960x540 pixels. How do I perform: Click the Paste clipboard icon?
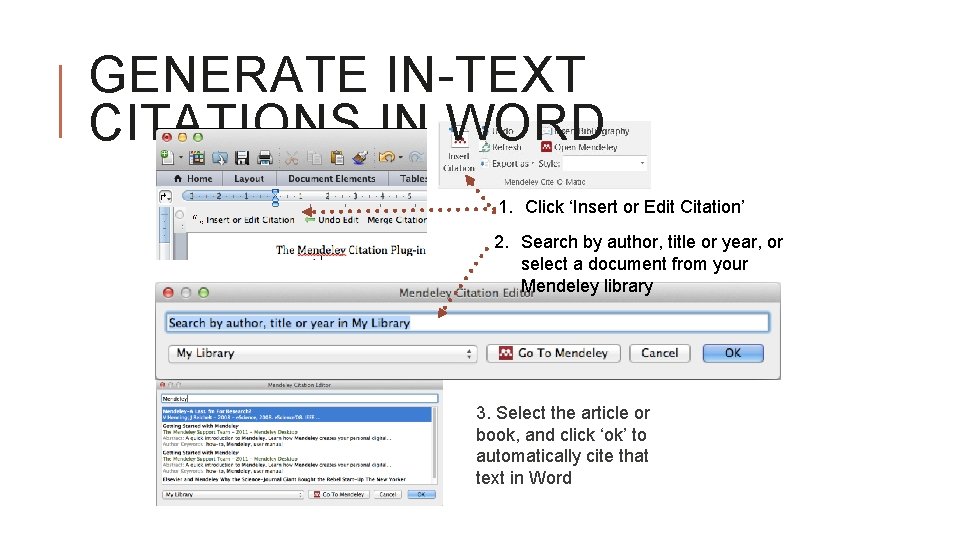coord(337,158)
